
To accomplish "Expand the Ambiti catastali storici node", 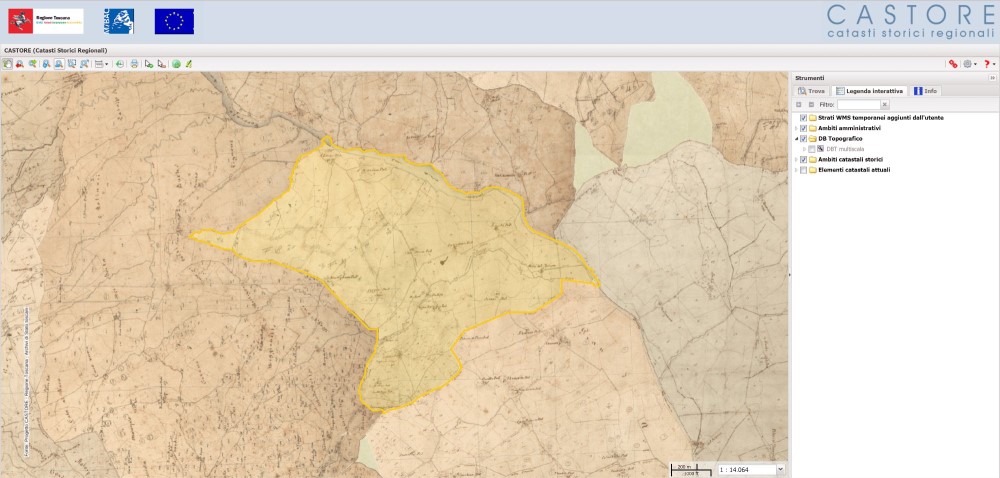I will tap(797, 159).
